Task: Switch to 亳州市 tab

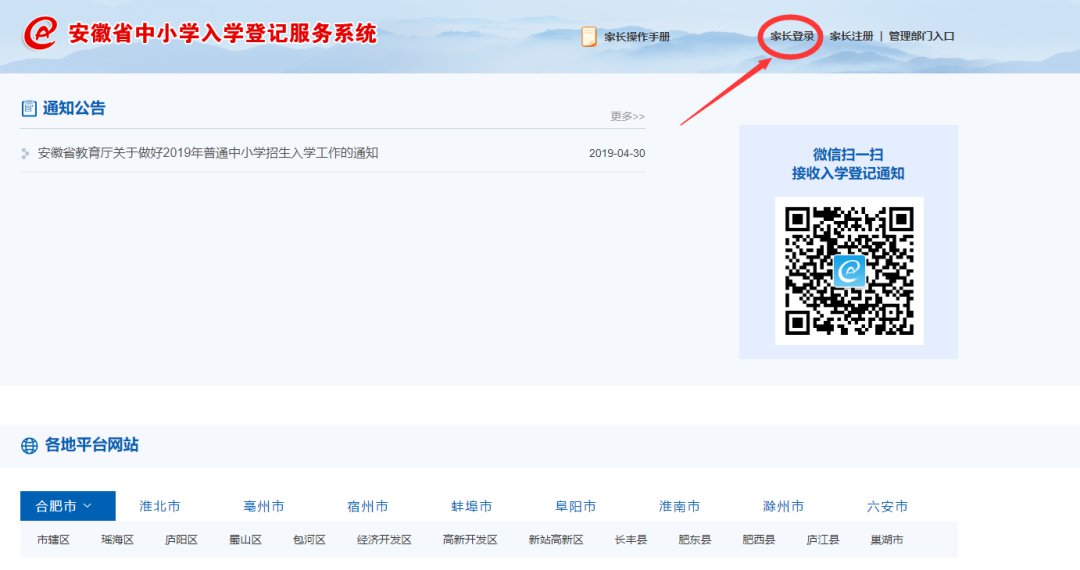Action: (x=264, y=506)
